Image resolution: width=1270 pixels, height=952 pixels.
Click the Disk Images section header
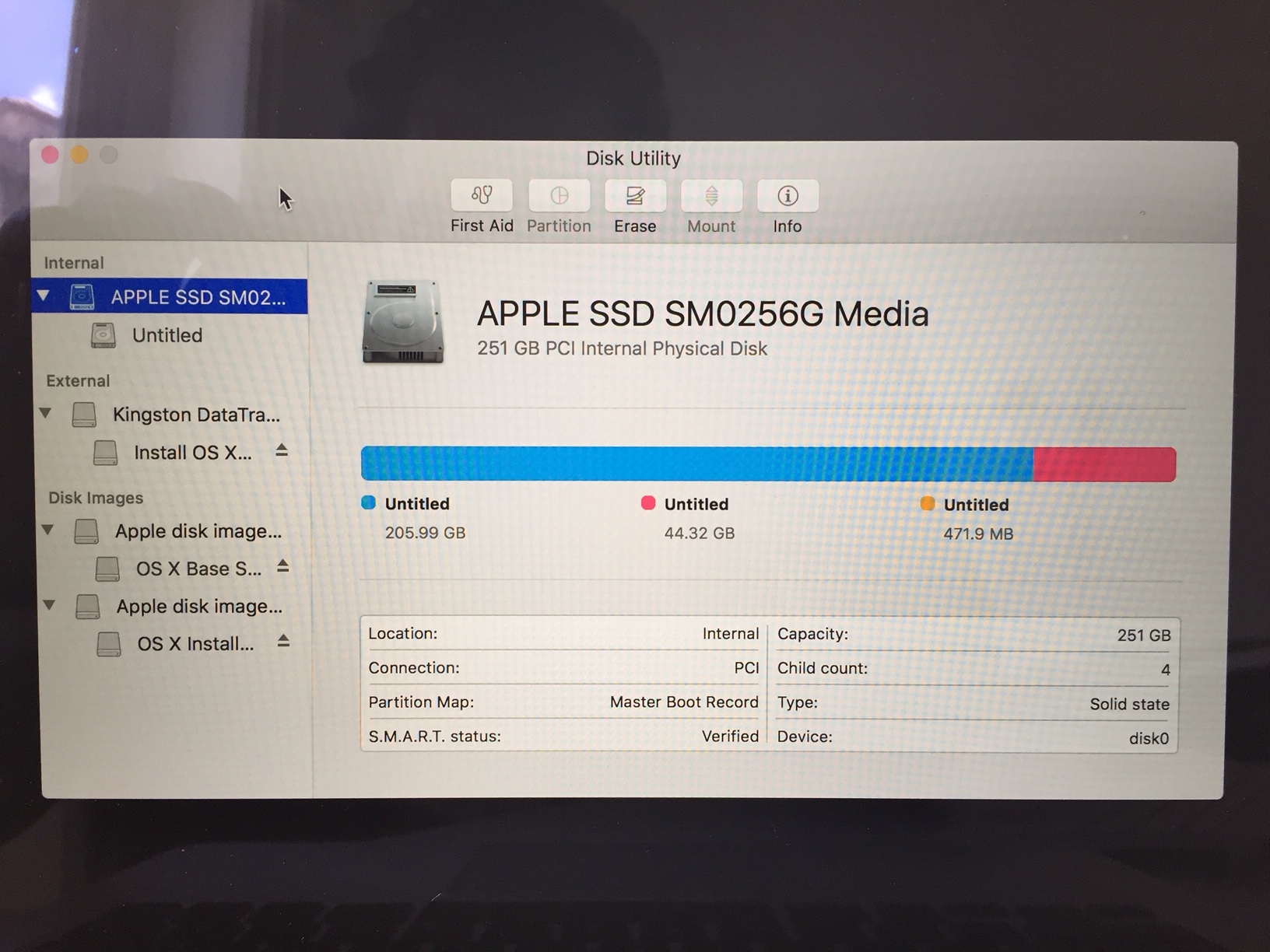coord(96,498)
